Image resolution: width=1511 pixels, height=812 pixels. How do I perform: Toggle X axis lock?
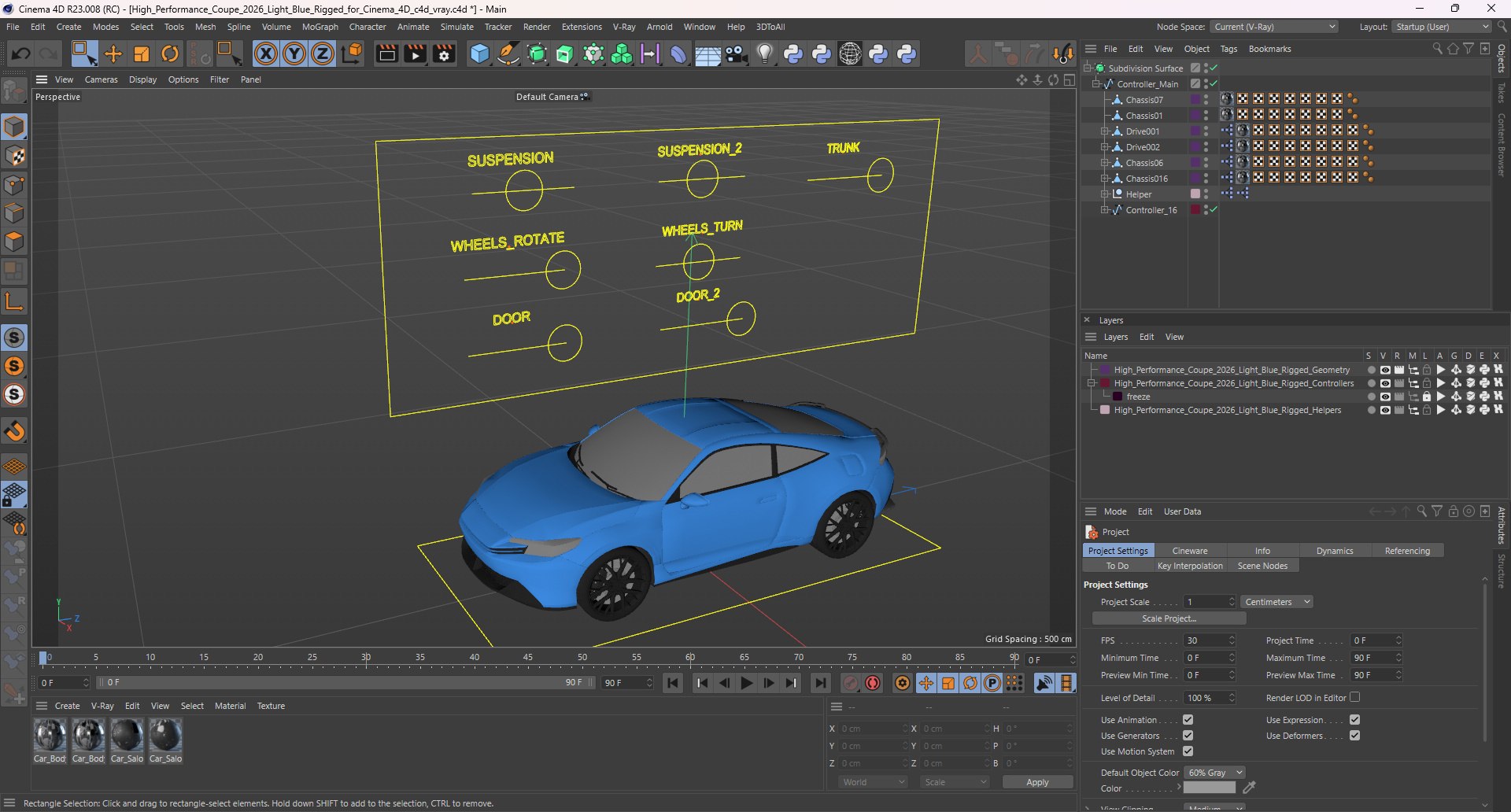pyautogui.click(x=266, y=54)
